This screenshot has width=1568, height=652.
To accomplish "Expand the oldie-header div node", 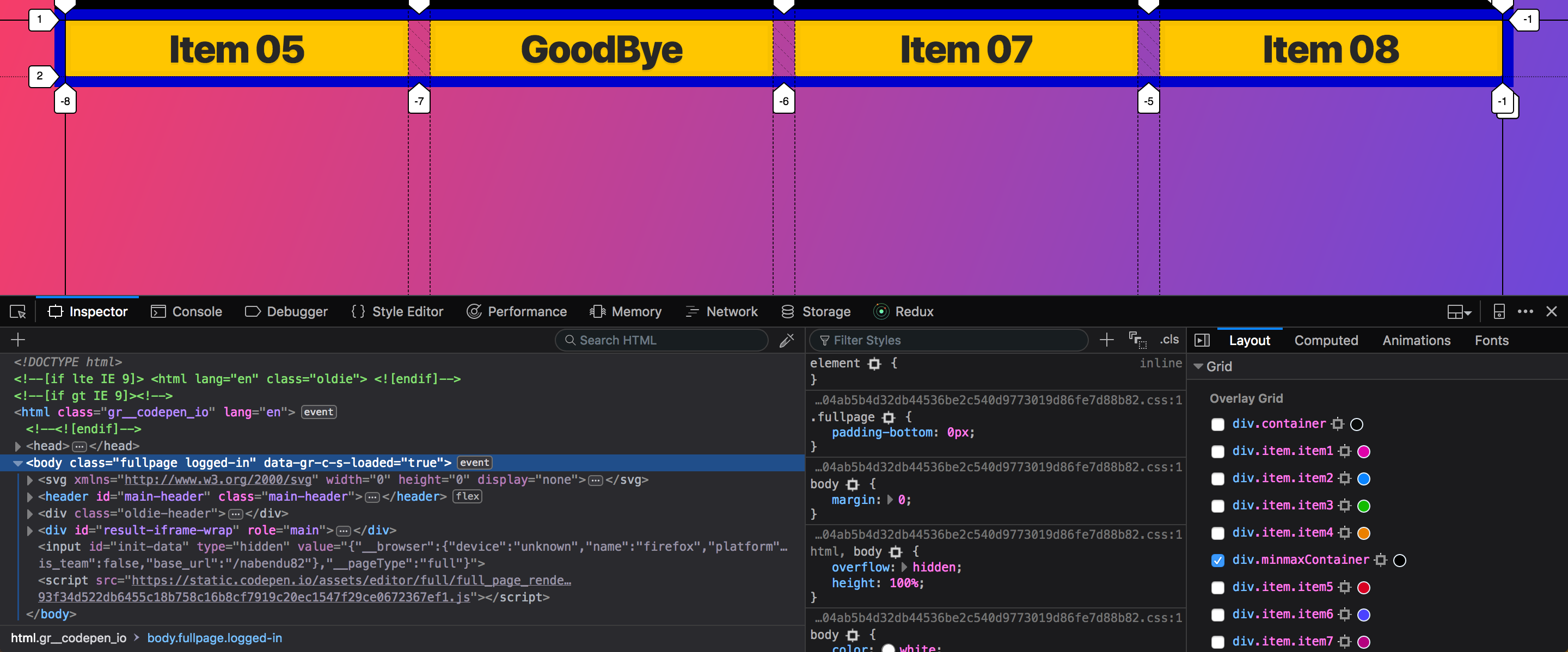I will [x=30, y=514].
